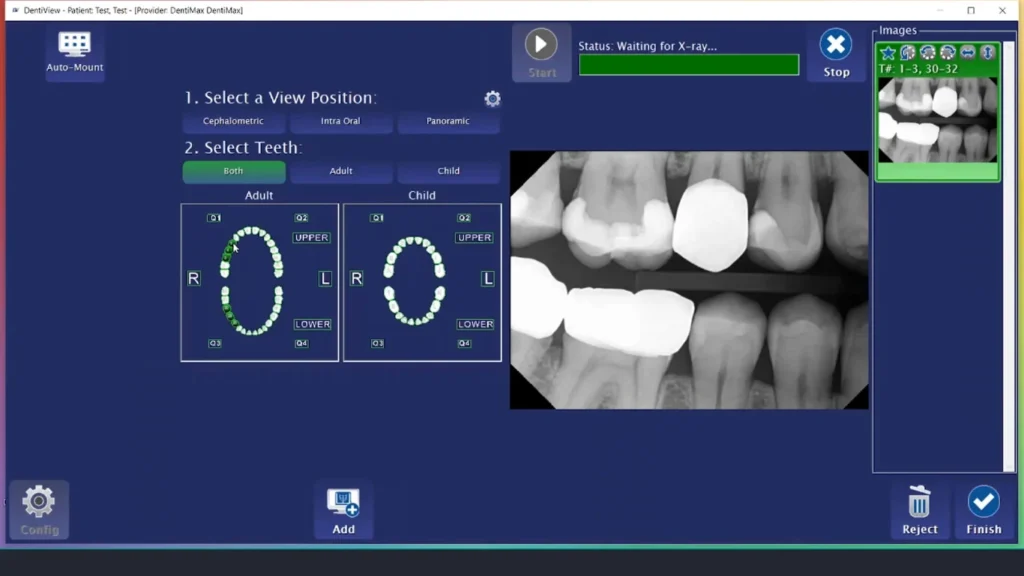Open view position settings gear
This screenshot has width=1024, height=576.
tap(492, 99)
